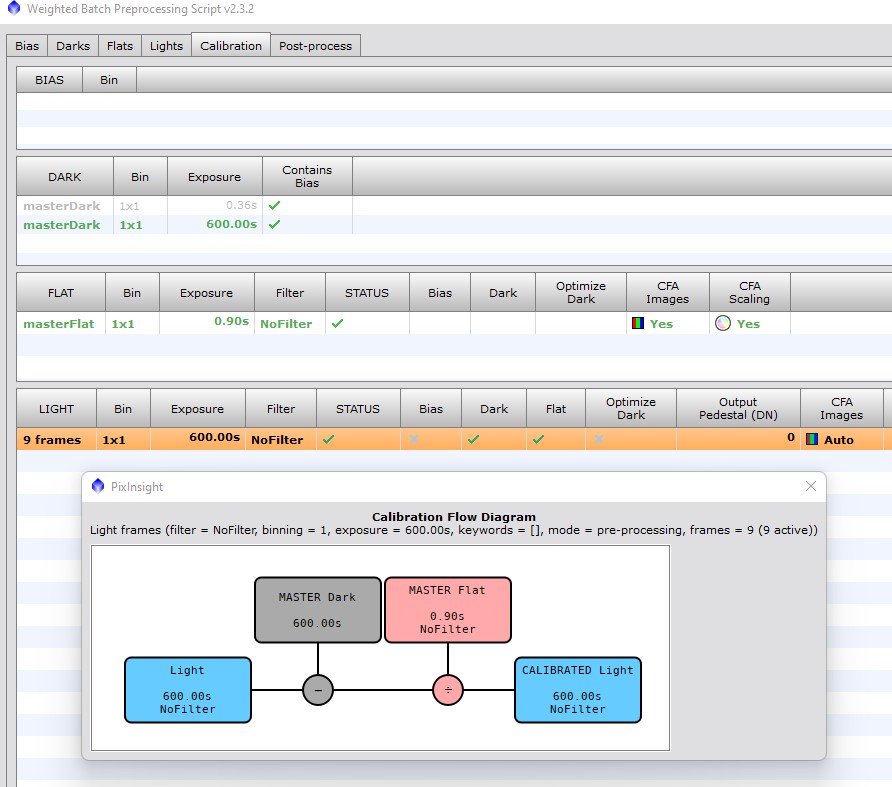Image resolution: width=892 pixels, height=787 pixels.
Task: Click the BIAS column header
Action: tap(49, 80)
